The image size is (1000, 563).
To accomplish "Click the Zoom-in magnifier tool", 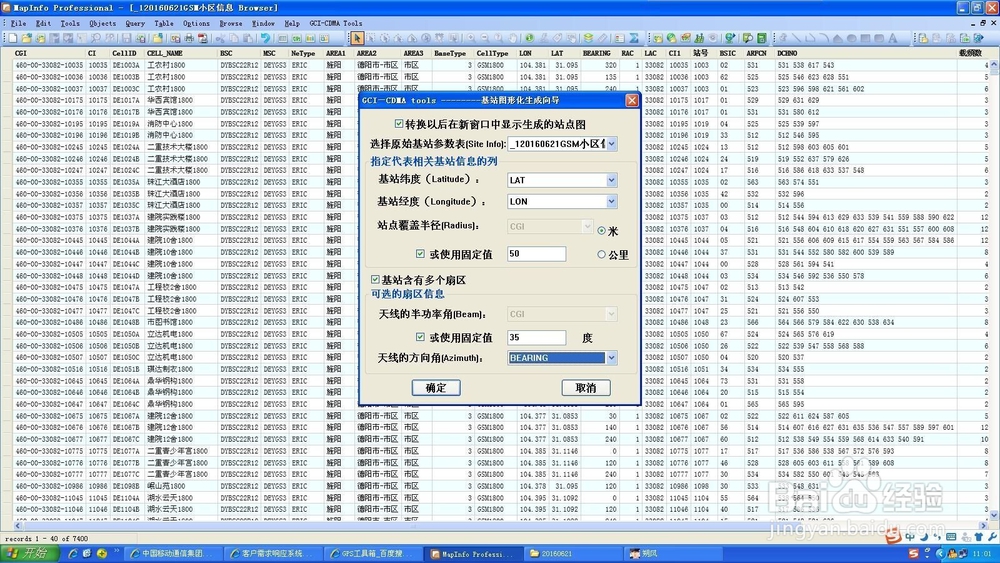I will click(x=471, y=38).
